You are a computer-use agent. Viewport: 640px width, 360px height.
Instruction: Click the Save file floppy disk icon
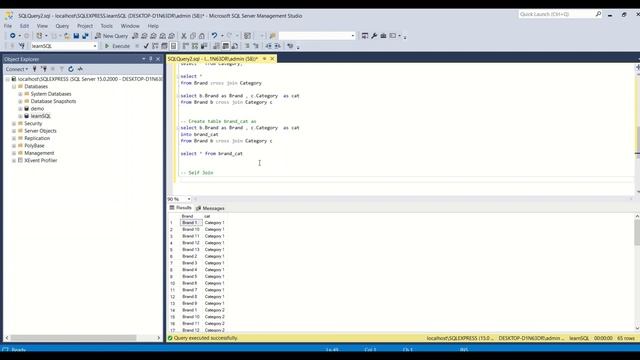tap(76, 36)
